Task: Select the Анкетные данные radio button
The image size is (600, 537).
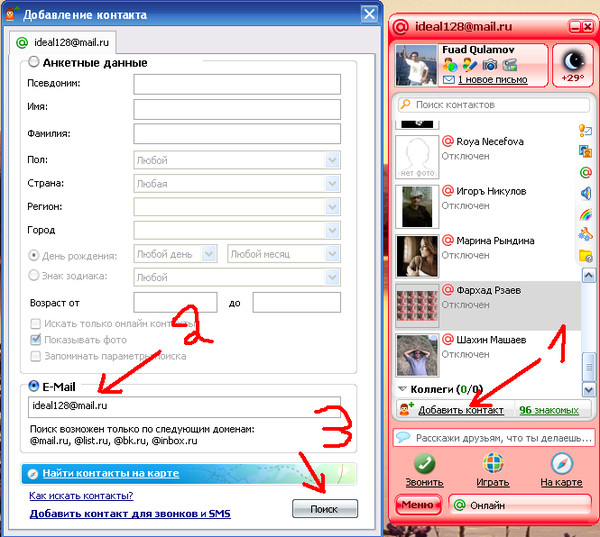Action: pos(34,62)
